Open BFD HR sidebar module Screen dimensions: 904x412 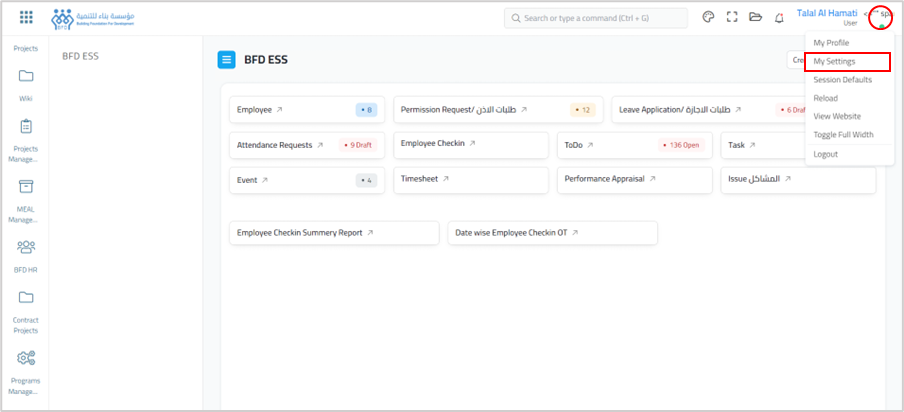(x=26, y=254)
